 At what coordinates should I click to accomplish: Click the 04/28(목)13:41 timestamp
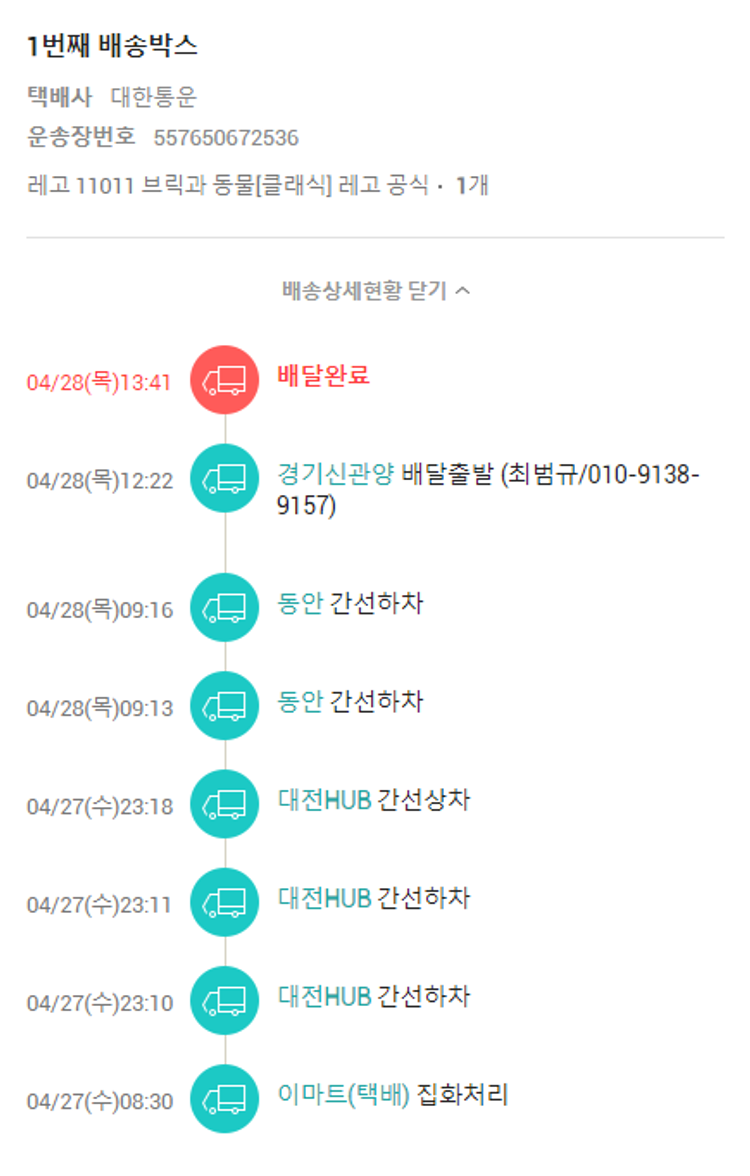point(99,383)
